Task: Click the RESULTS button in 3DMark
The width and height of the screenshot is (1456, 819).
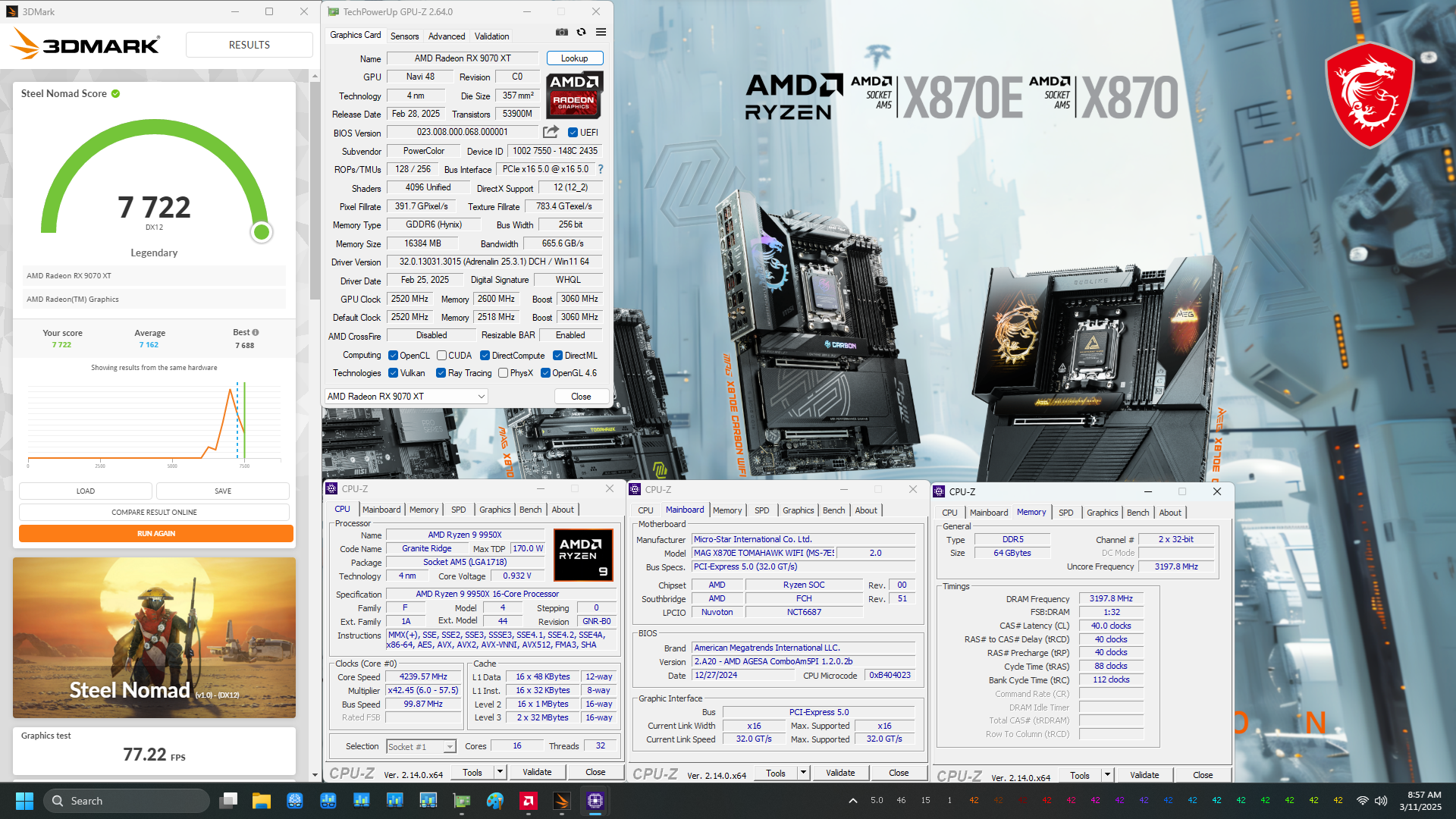Action: tap(249, 45)
